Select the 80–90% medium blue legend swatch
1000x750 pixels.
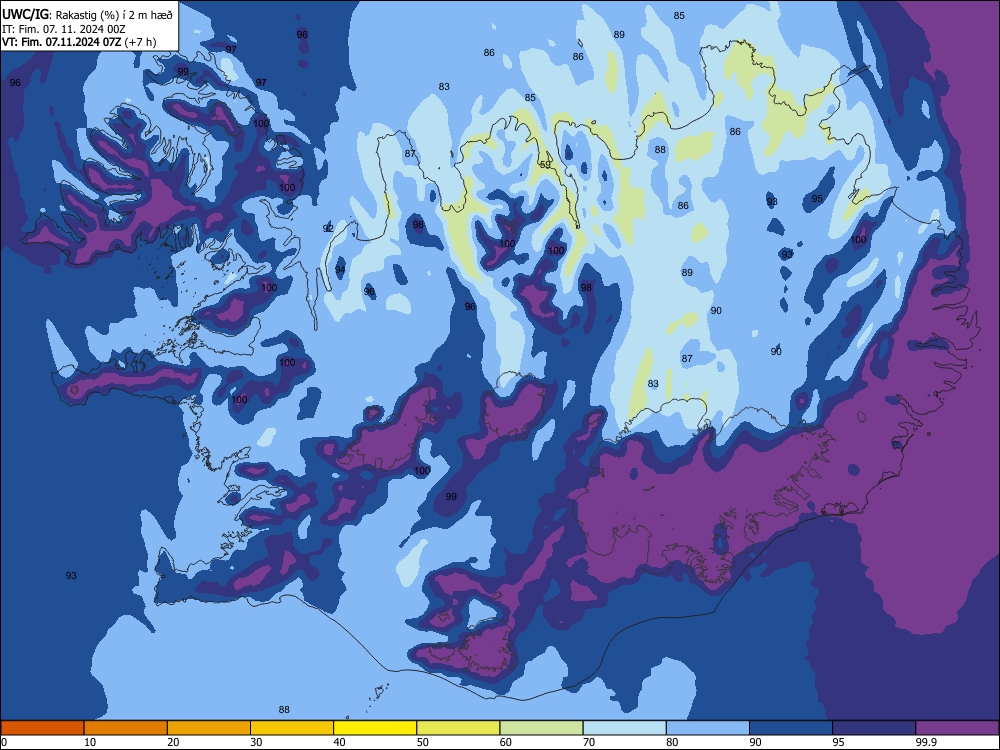pyautogui.click(x=708, y=728)
